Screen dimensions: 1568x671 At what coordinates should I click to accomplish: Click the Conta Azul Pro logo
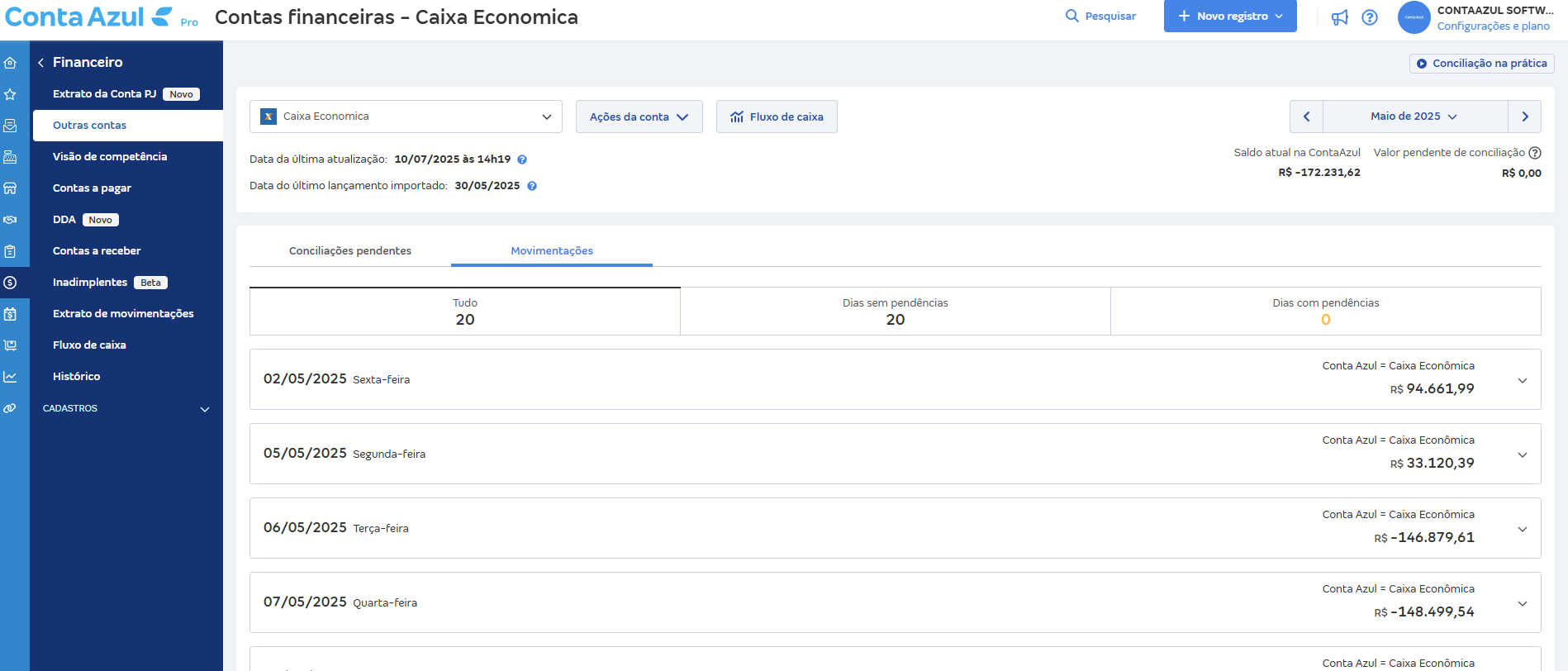(101, 17)
